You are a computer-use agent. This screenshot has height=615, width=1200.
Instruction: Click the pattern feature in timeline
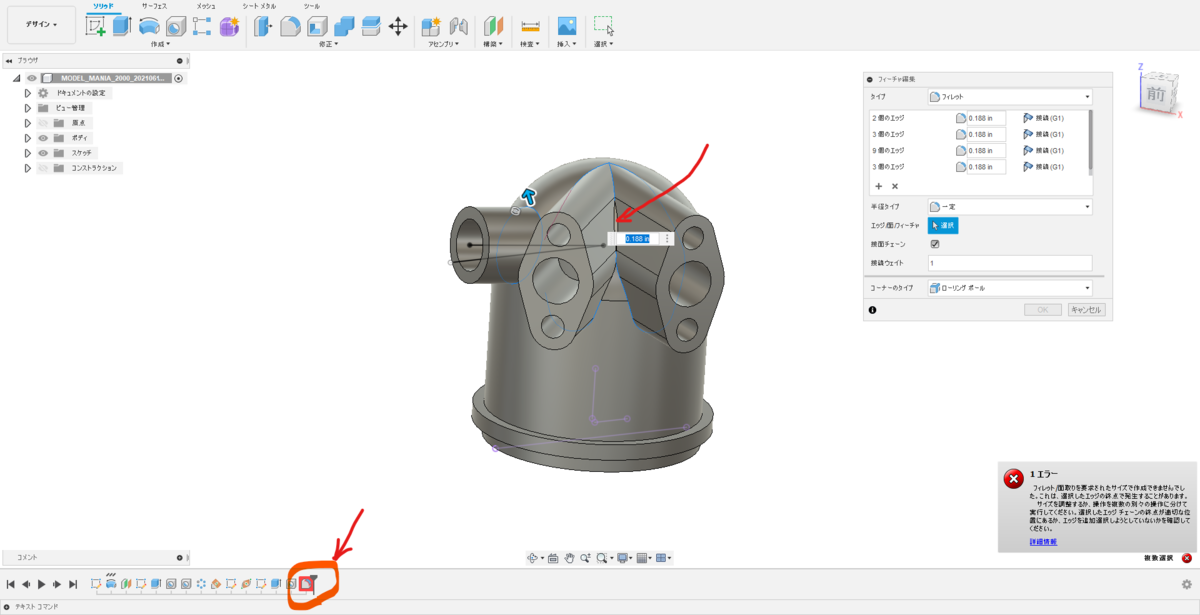coord(201,584)
